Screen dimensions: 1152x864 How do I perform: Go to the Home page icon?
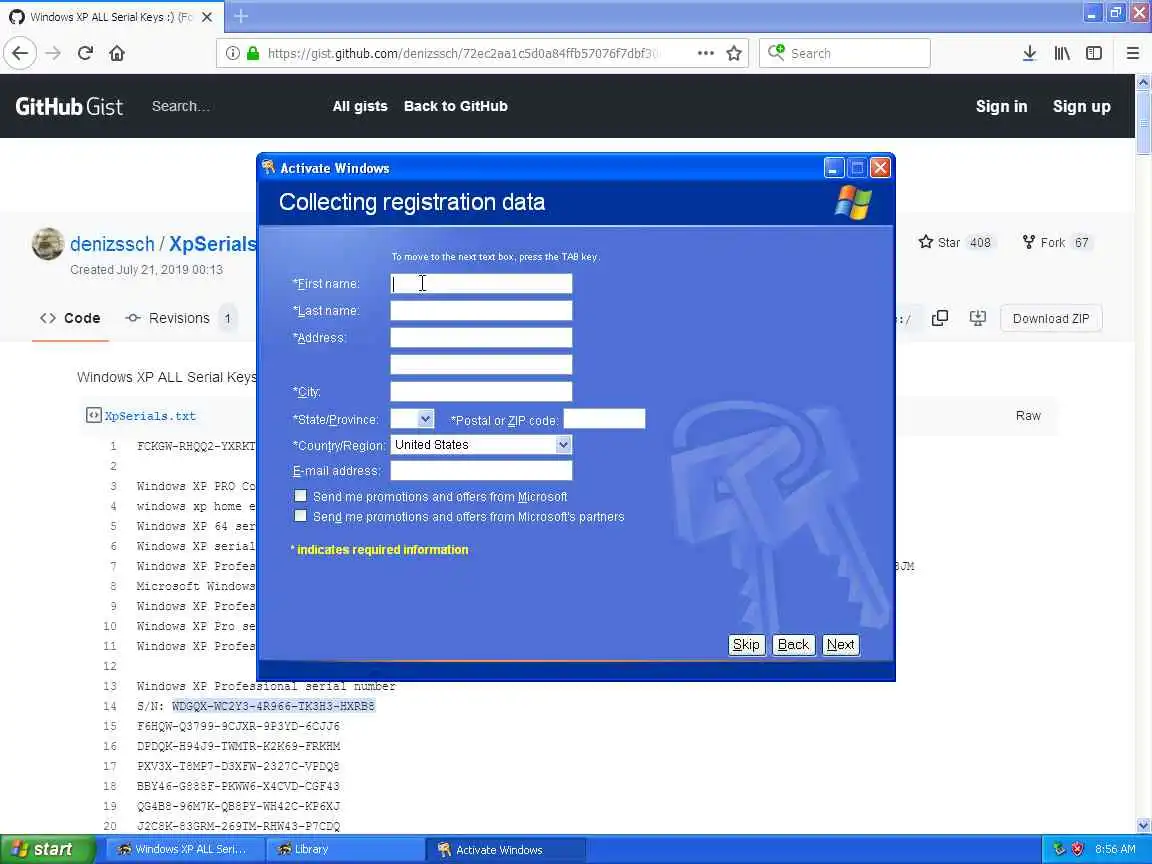click(x=117, y=53)
